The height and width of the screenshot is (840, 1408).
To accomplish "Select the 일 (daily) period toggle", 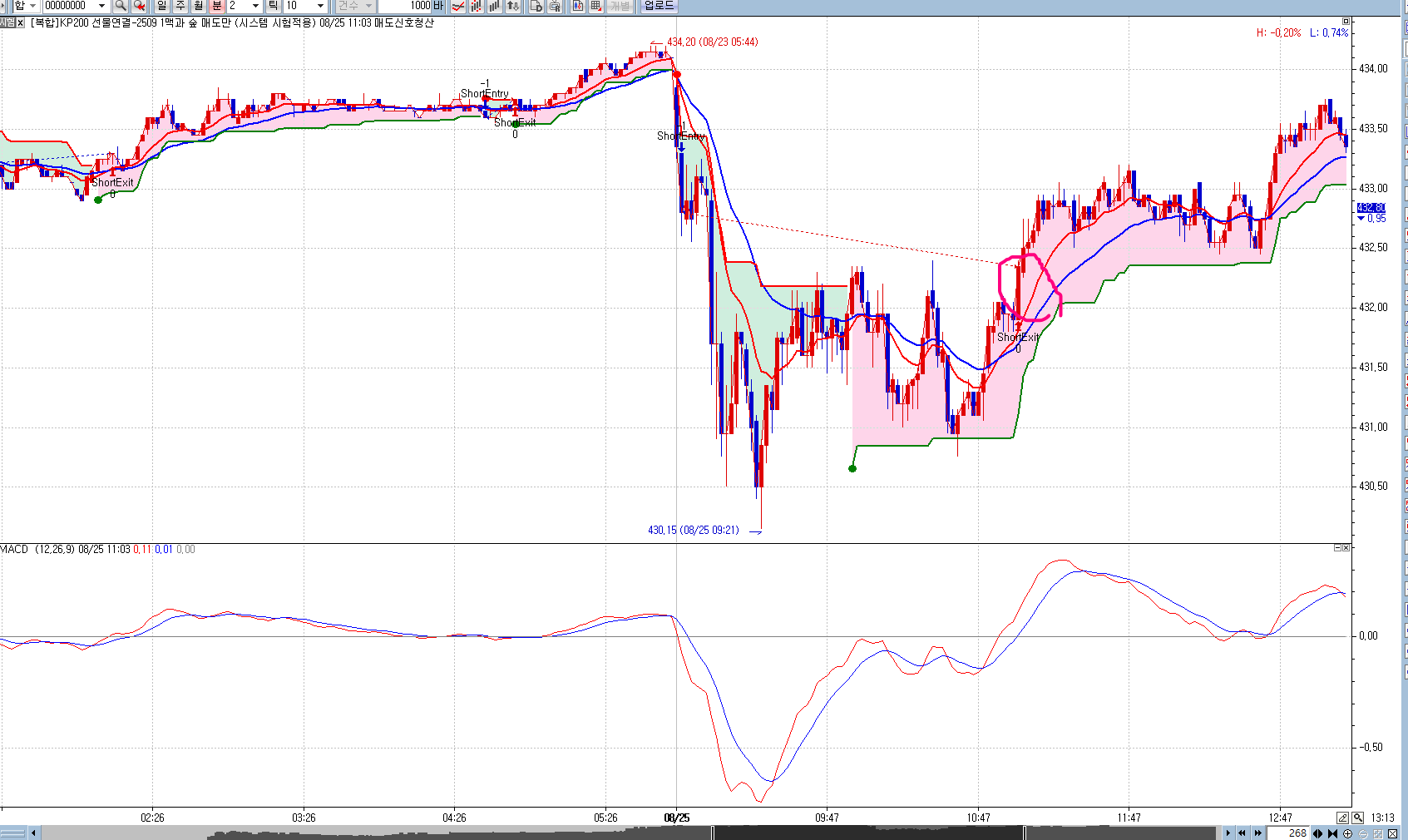I will click(161, 6).
